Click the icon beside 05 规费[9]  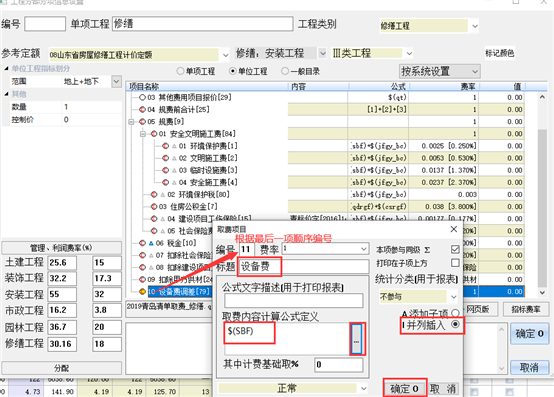(142, 122)
